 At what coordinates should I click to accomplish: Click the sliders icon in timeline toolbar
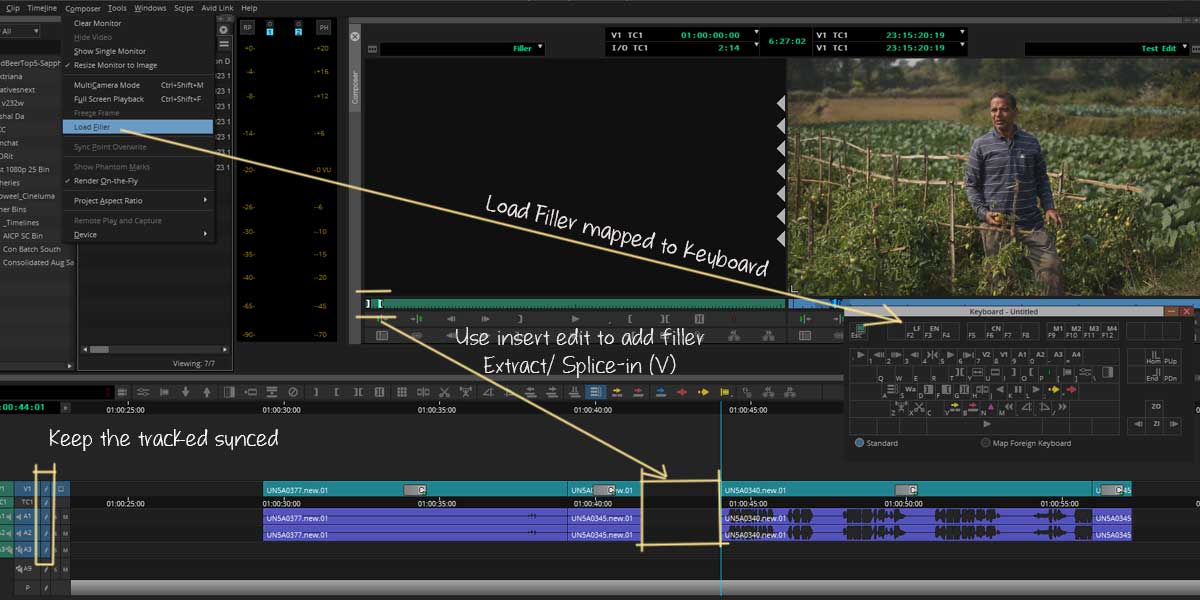(143, 392)
